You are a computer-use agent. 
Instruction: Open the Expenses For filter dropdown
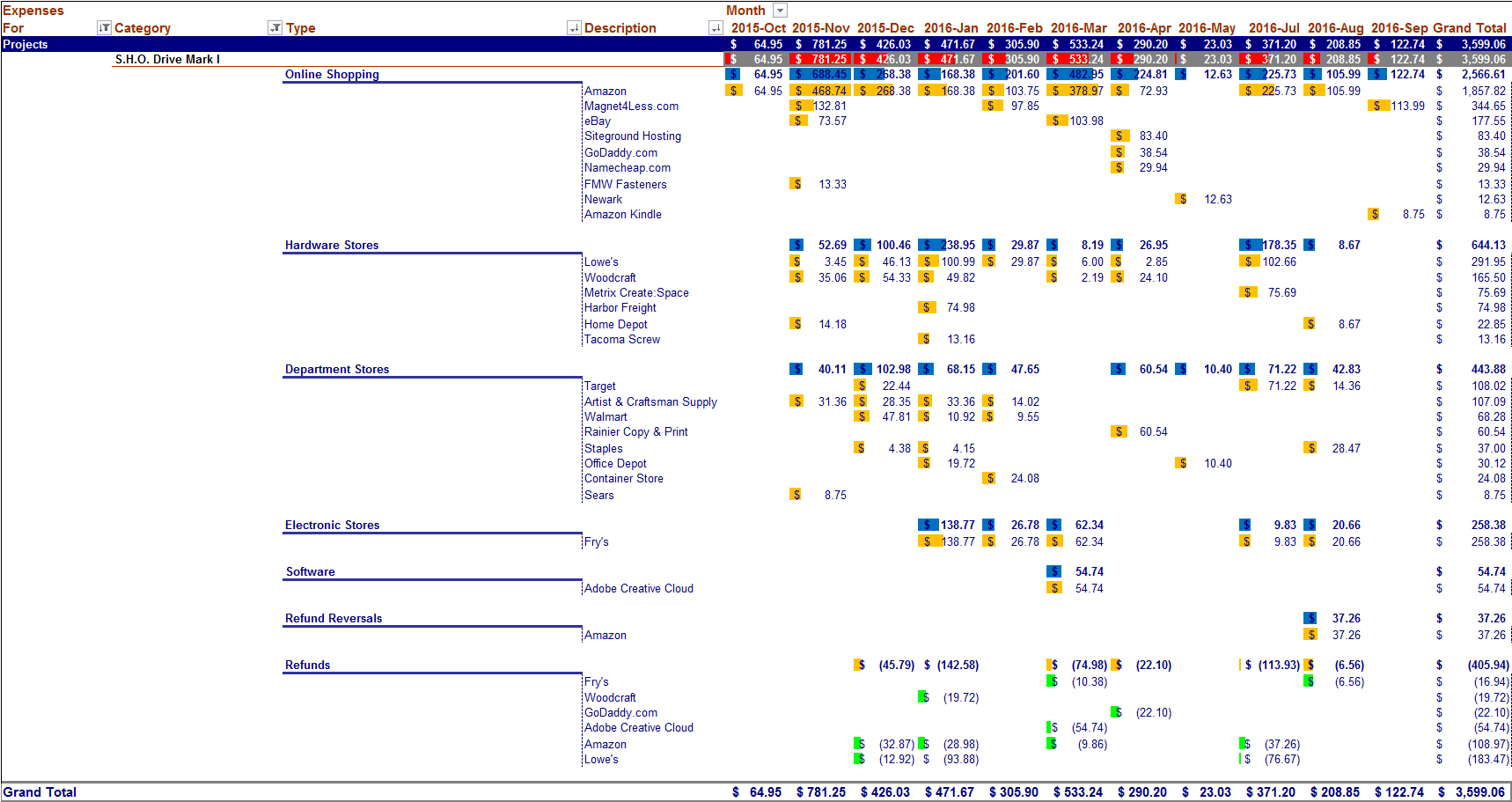point(104,28)
